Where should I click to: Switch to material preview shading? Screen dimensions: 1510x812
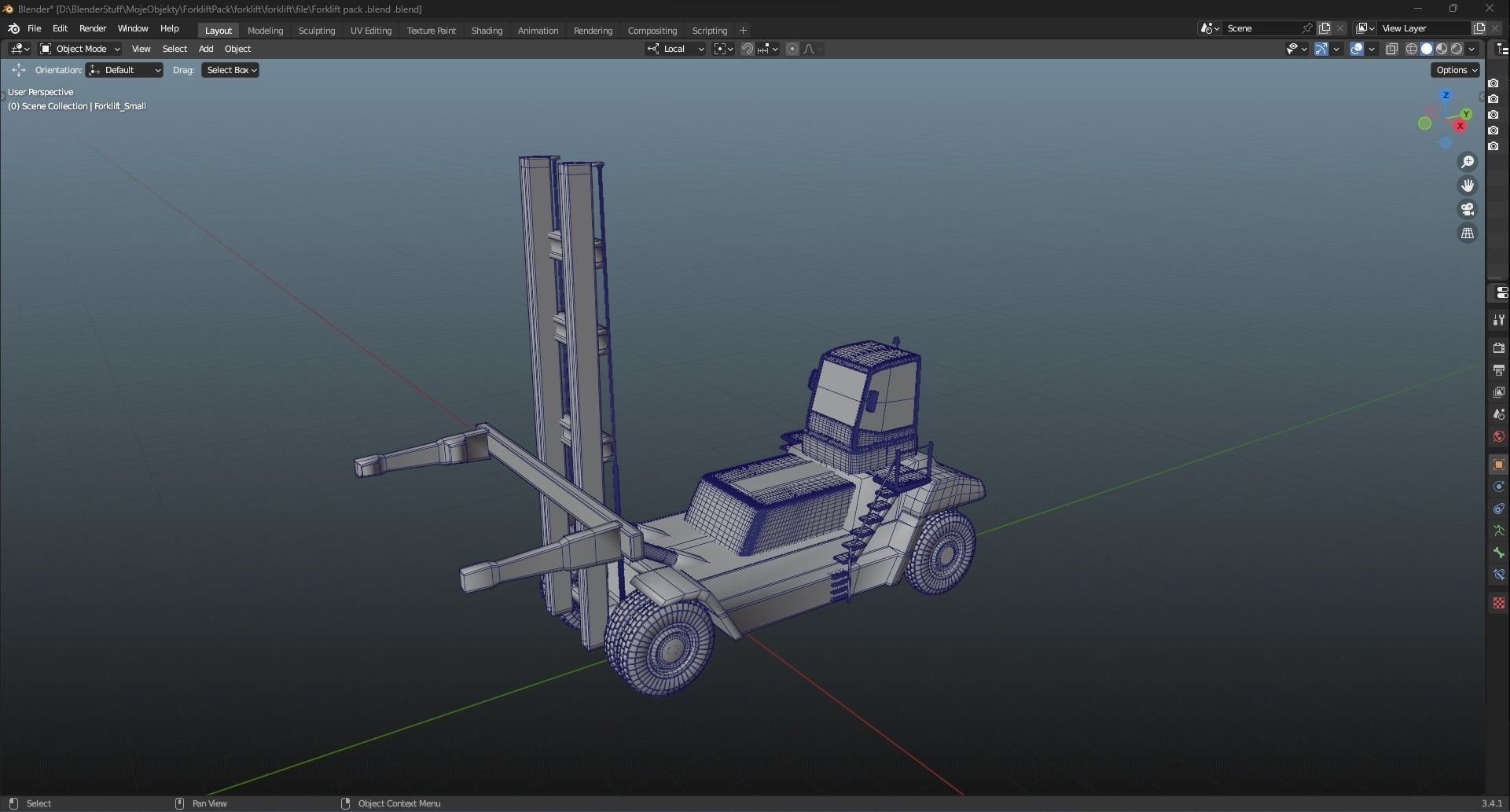point(1442,49)
